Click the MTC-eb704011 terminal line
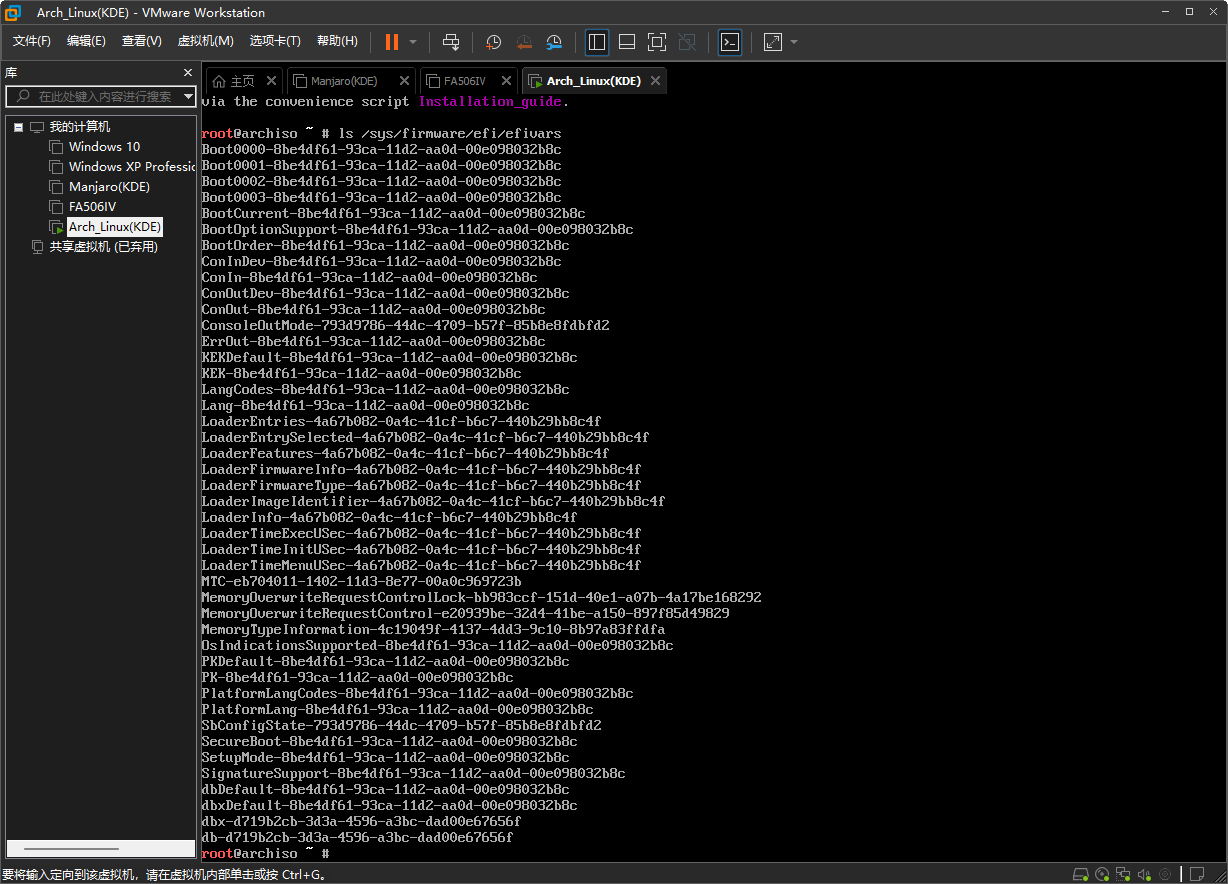The width and height of the screenshot is (1228, 884). [x=361, y=581]
